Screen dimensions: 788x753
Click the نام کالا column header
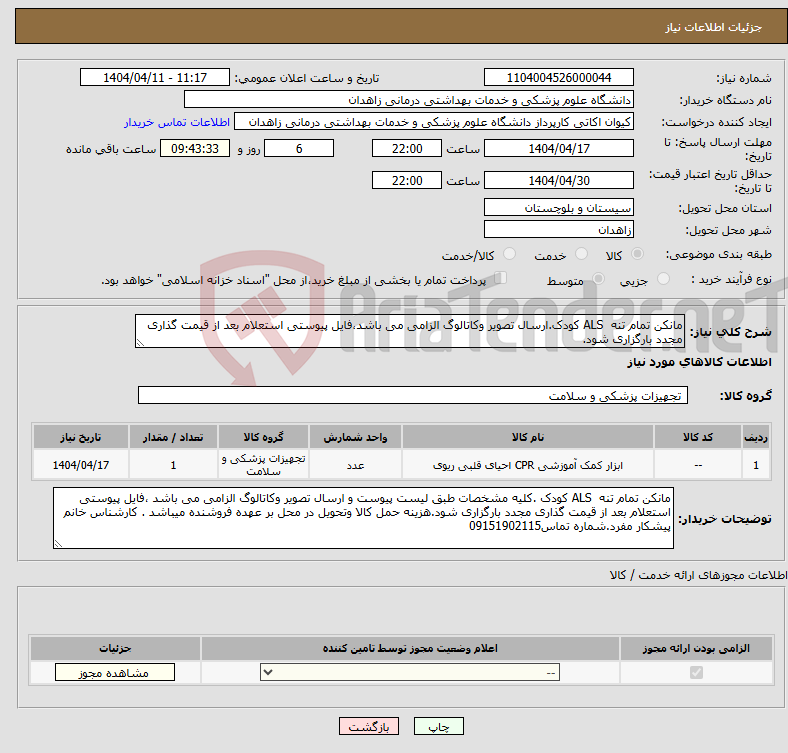(x=528, y=437)
